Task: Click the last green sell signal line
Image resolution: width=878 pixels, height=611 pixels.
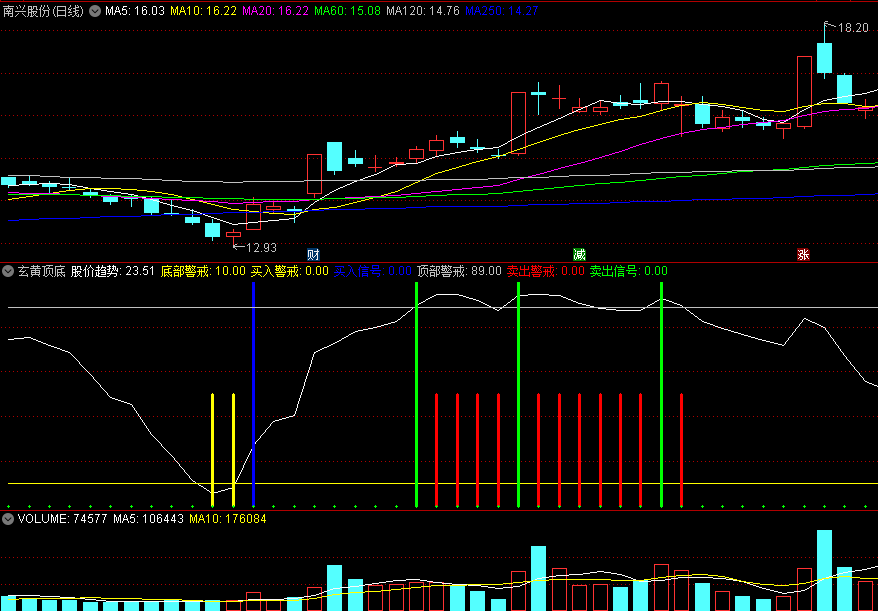Action: (x=661, y=394)
